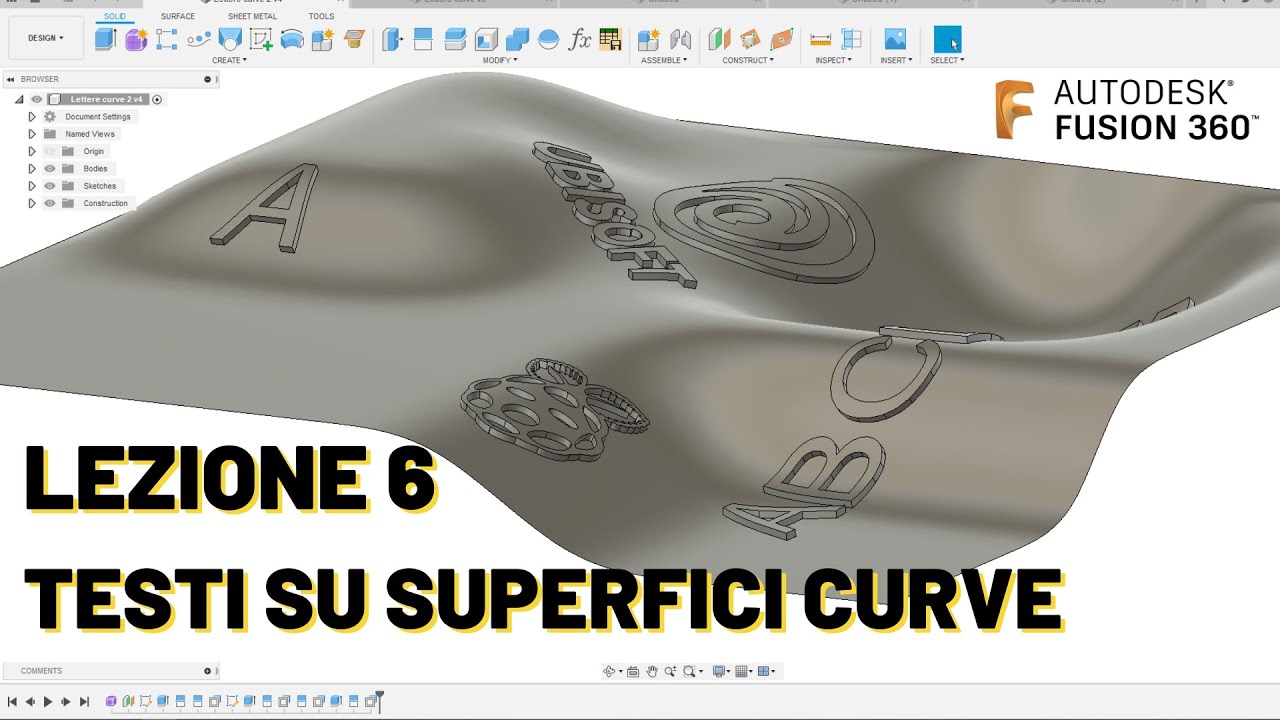
Task: Select the fit point spline tool
Action: [x=198, y=39]
